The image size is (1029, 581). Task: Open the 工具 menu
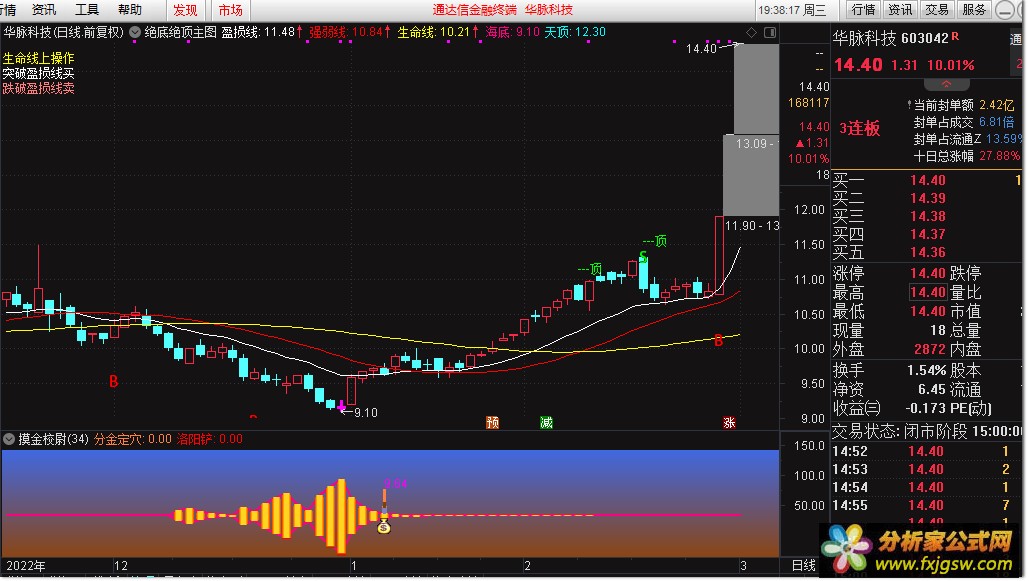[x=87, y=10]
